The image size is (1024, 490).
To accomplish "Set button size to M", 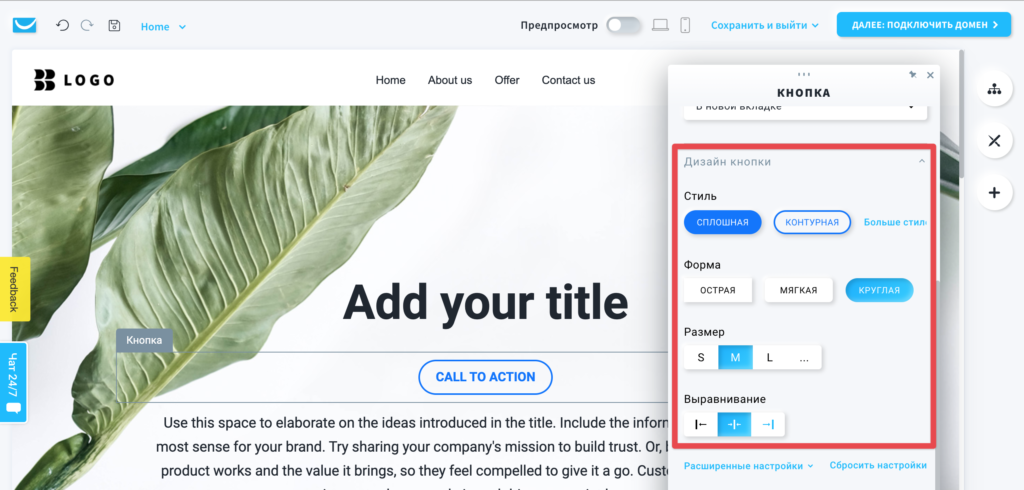I will click(735, 357).
